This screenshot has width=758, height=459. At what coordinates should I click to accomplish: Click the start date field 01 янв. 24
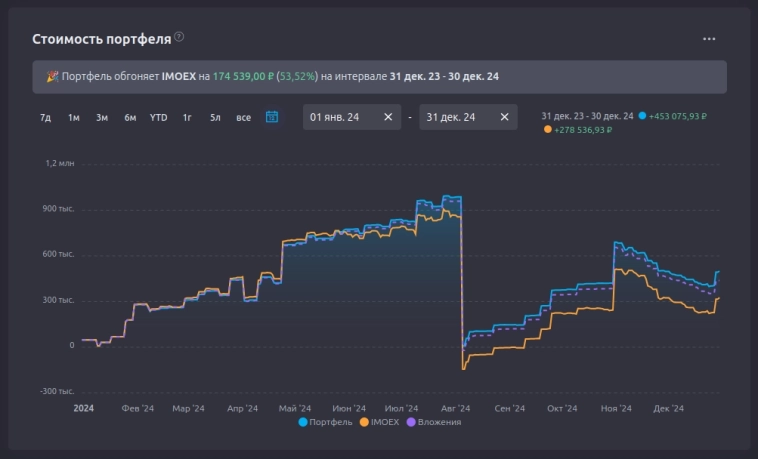(x=335, y=117)
